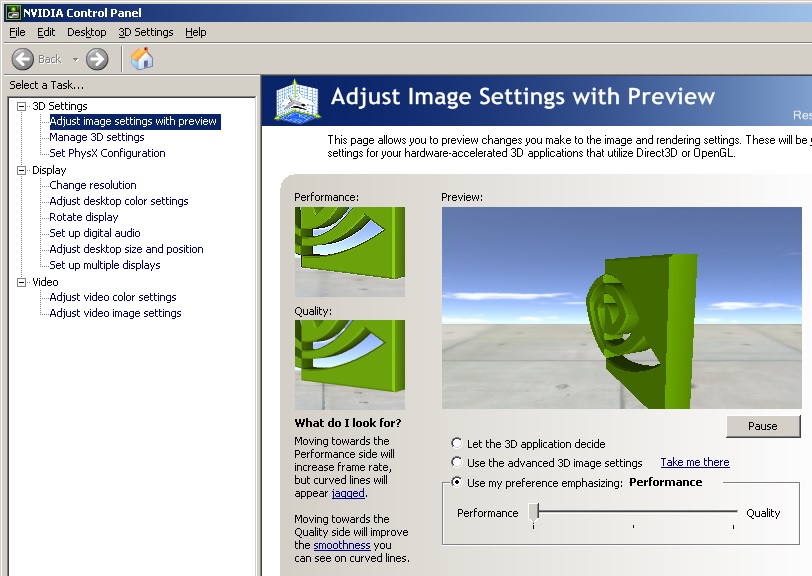Click the NVIDIA title bar icon
812x576 pixels.
[x=13, y=13]
